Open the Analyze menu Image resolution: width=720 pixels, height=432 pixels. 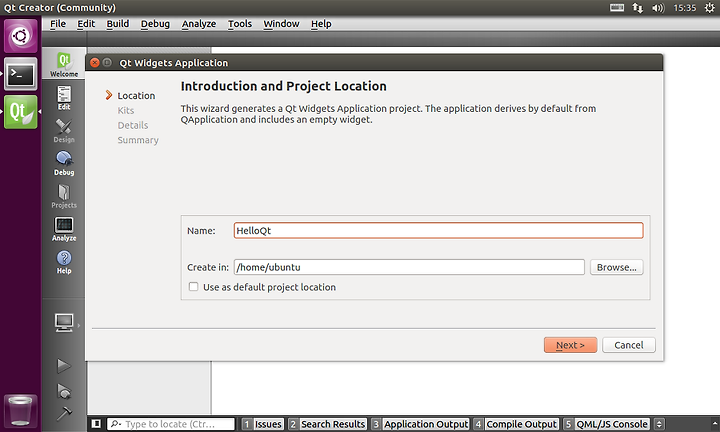click(x=198, y=23)
